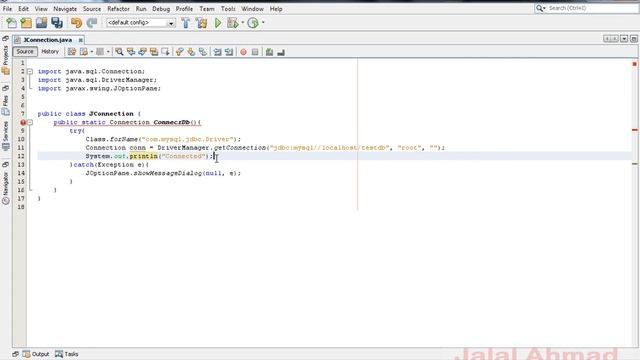Open the Navigate menu

coord(65,9)
